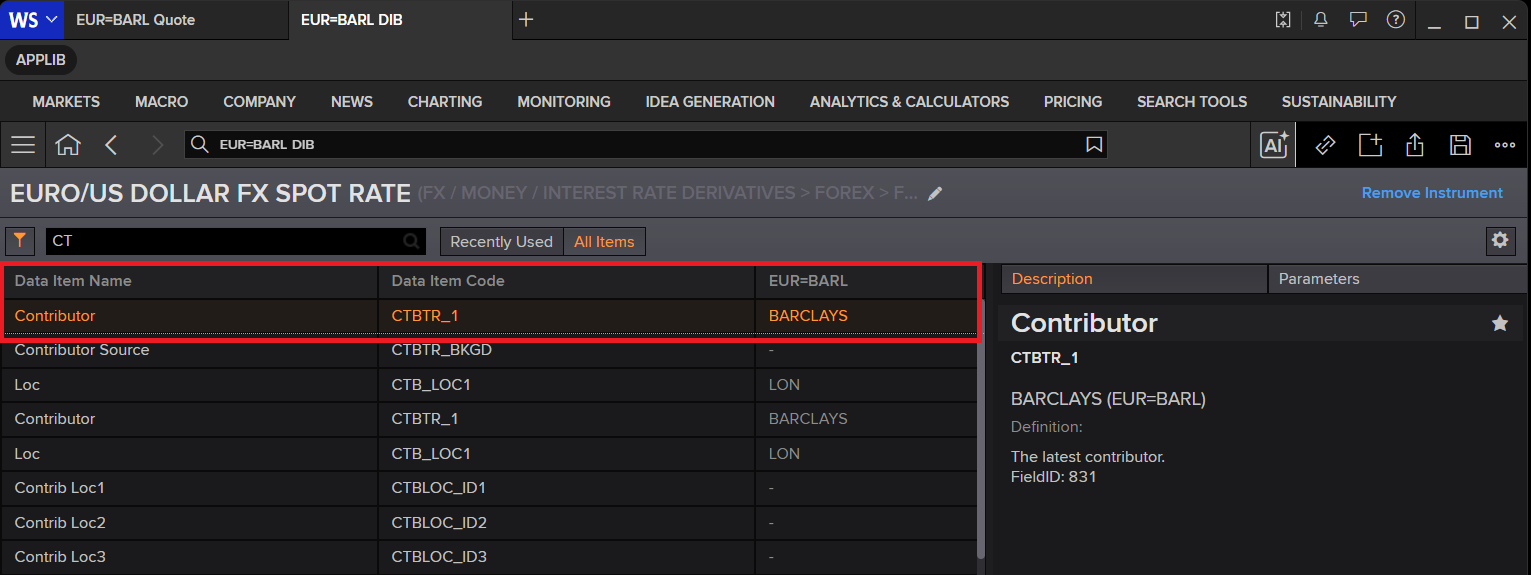
Task: Open the CHARTING menu
Action: [445, 102]
